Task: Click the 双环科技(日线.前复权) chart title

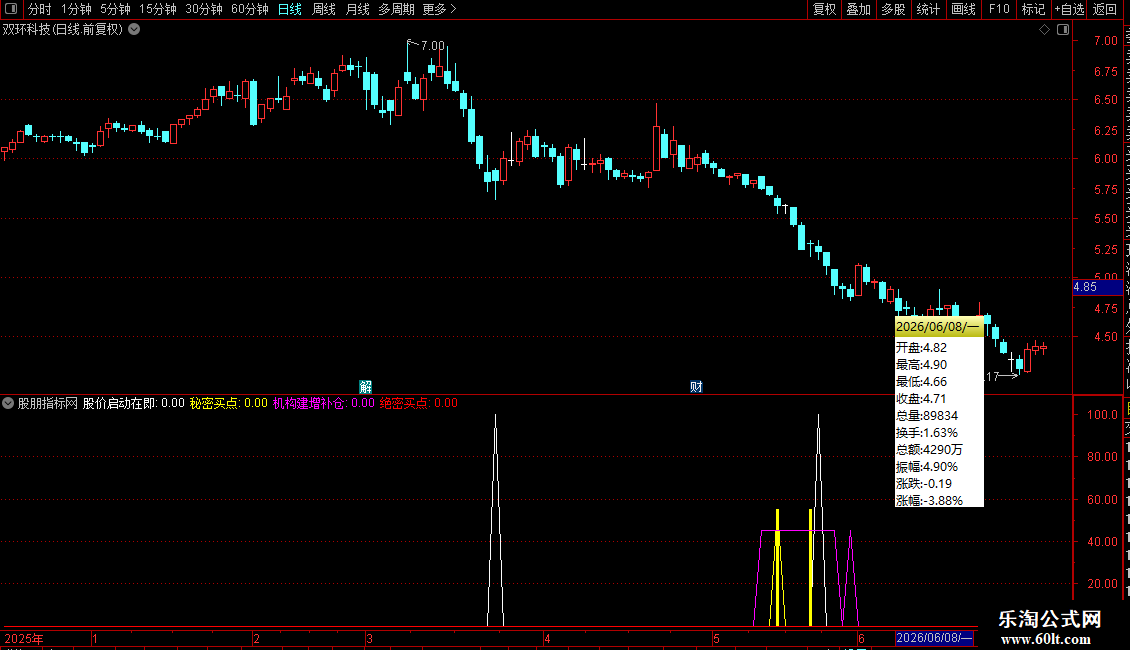Action: [63, 30]
